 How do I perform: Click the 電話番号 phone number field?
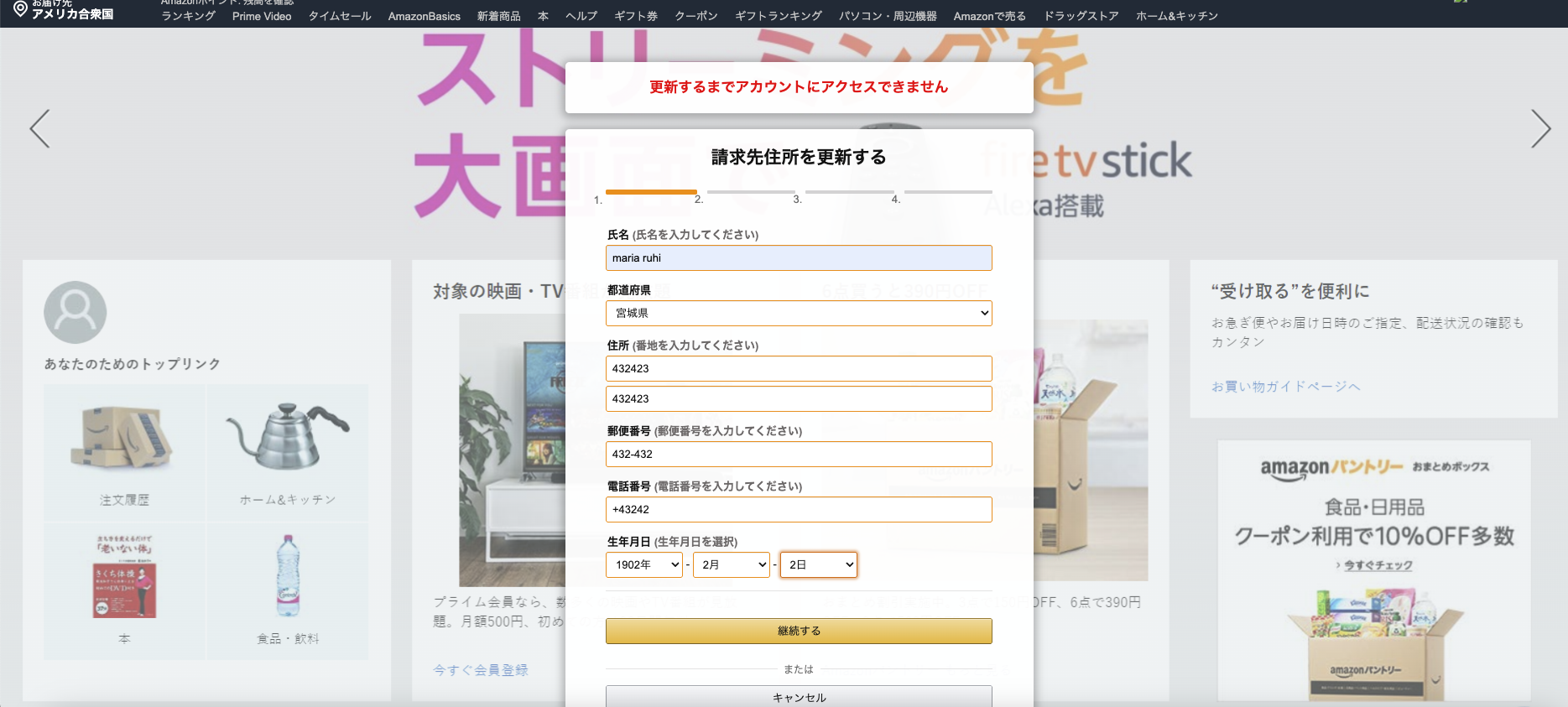pos(799,509)
